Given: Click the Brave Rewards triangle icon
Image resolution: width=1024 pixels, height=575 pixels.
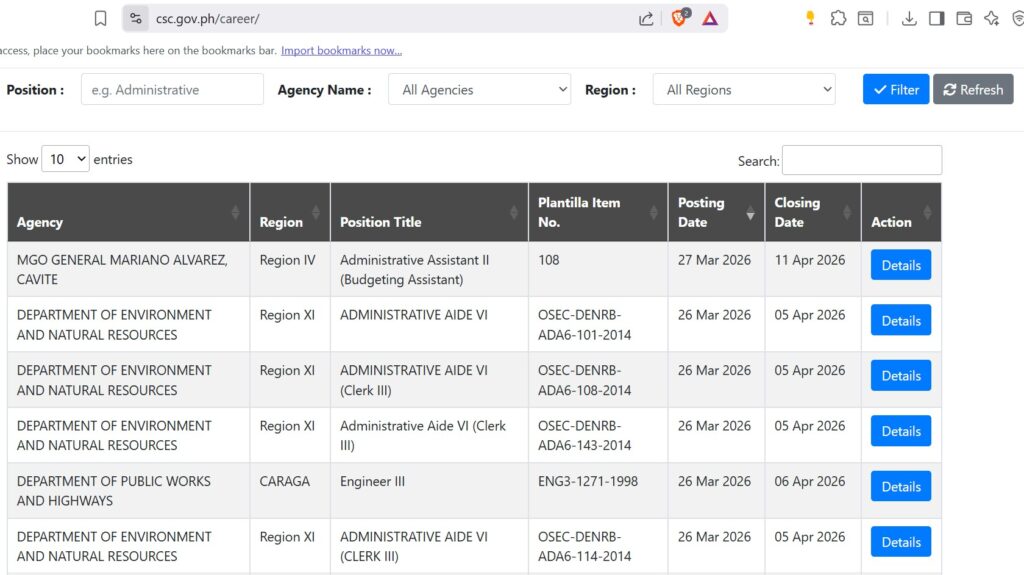Looking at the screenshot, I should [x=709, y=18].
